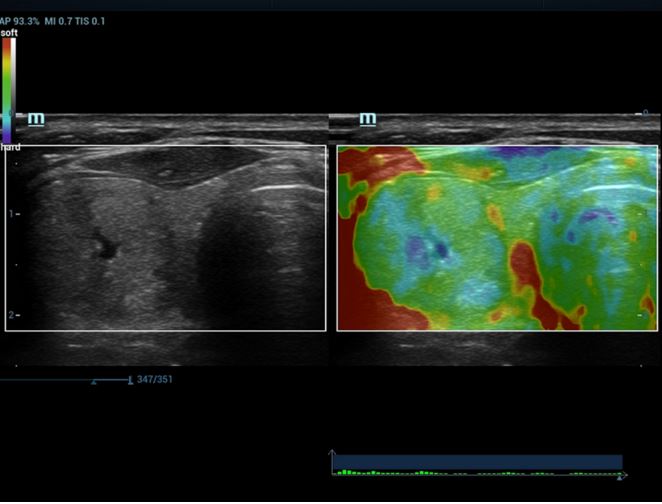Click the "m" marker above the elastogram
Viewport: 662px width, 504px height.
click(367, 118)
